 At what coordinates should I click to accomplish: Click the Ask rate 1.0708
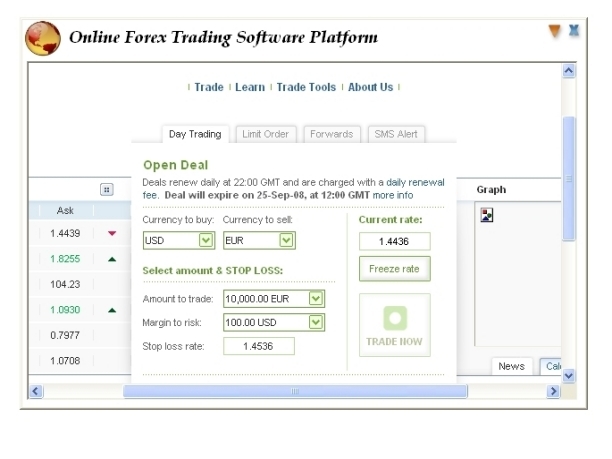pos(65,361)
